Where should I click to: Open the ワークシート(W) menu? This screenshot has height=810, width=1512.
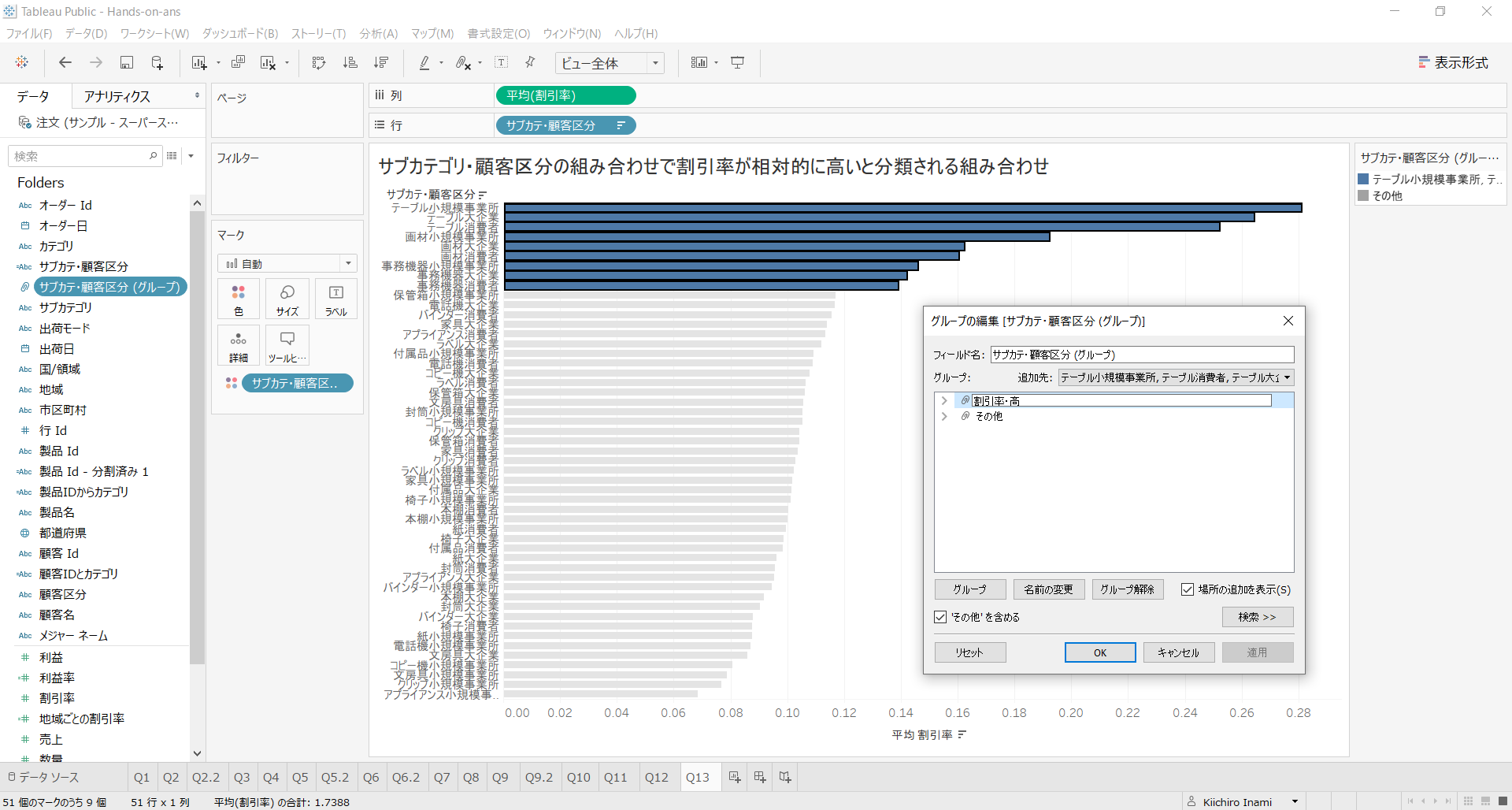(x=154, y=33)
